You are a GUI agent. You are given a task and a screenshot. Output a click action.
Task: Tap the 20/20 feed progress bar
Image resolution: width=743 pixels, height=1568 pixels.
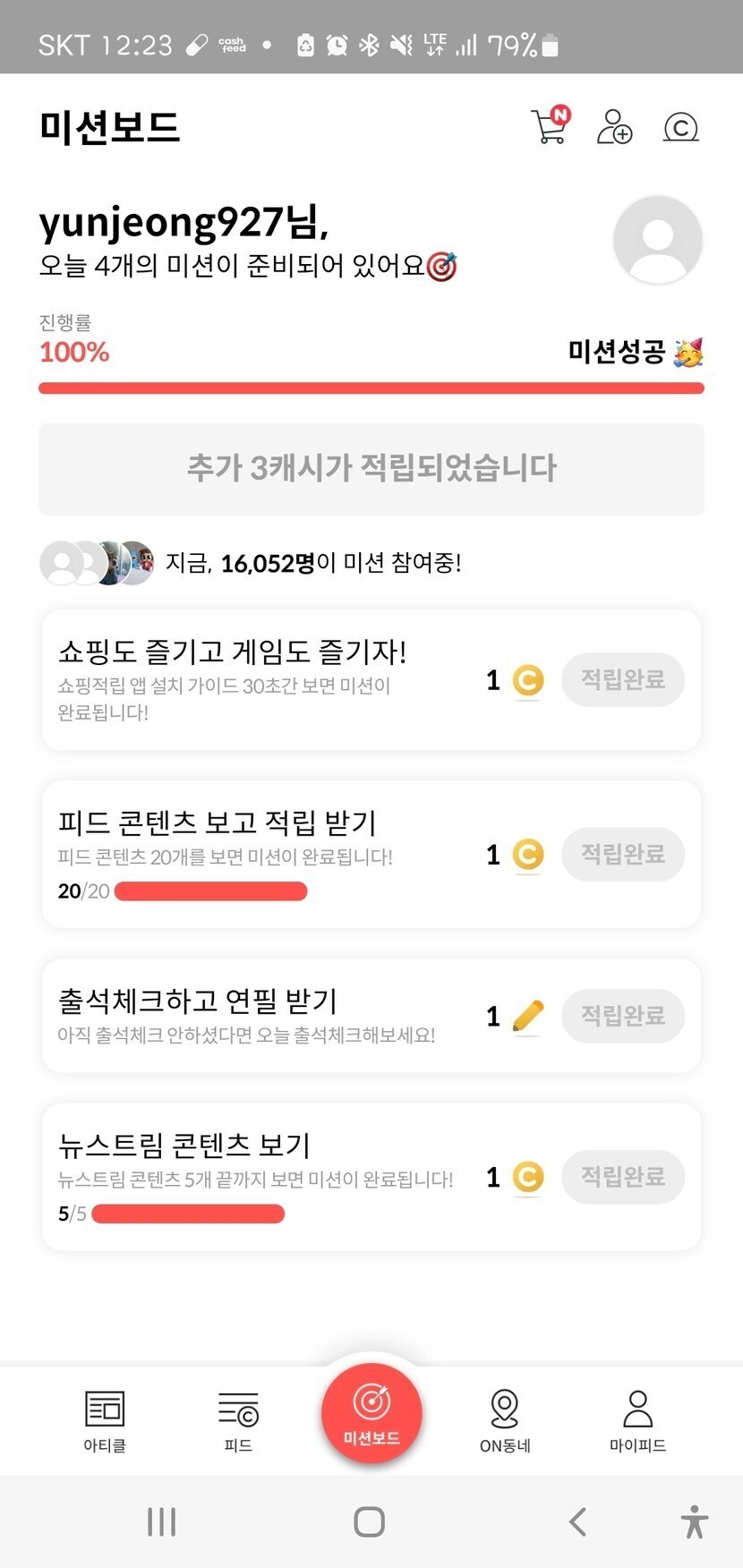pyautogui.click(x=211, y=891)
